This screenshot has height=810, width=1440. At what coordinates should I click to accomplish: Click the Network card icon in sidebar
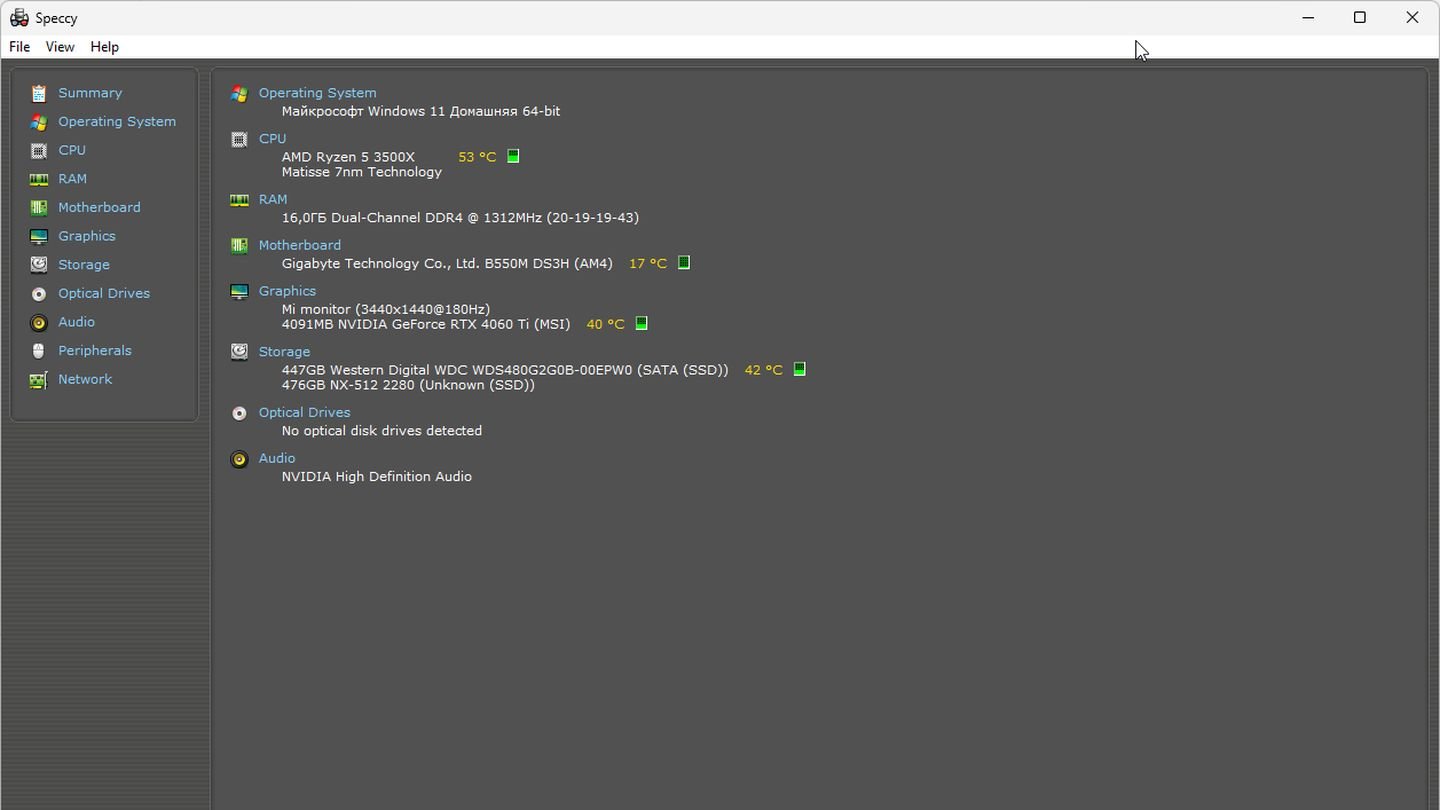[x=38, y=380]
